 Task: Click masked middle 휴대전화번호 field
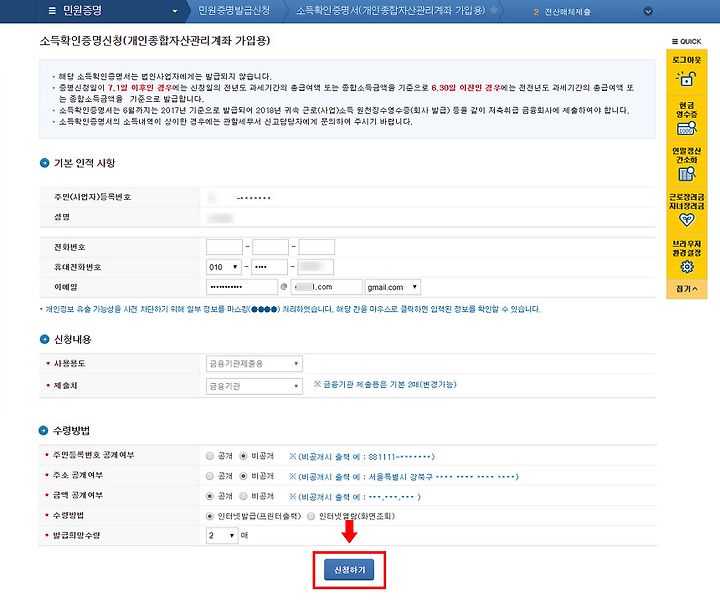[x=270, y=267]
